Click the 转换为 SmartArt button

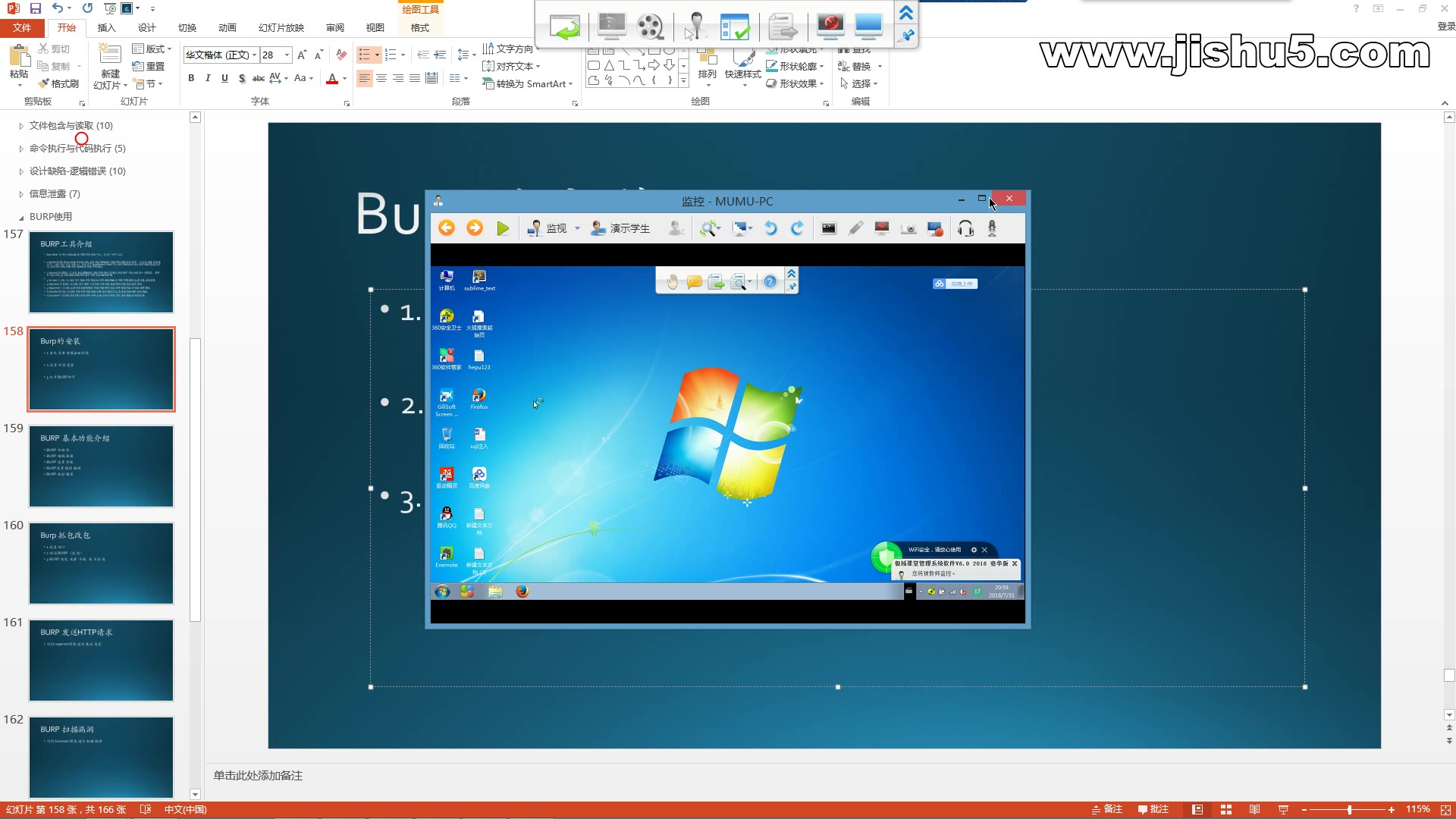click(528, 83)
